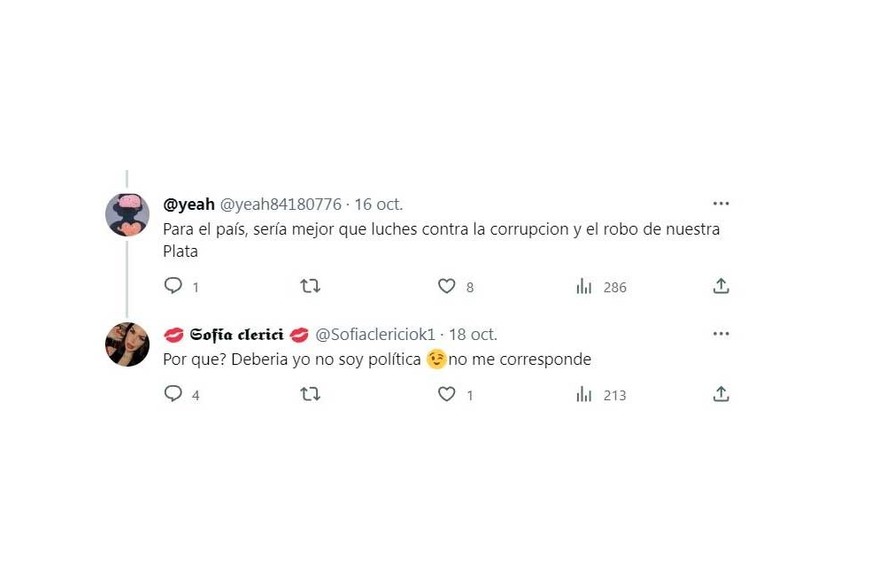
Task: Share the @yeah tweet
Action: tap(720, 286)
